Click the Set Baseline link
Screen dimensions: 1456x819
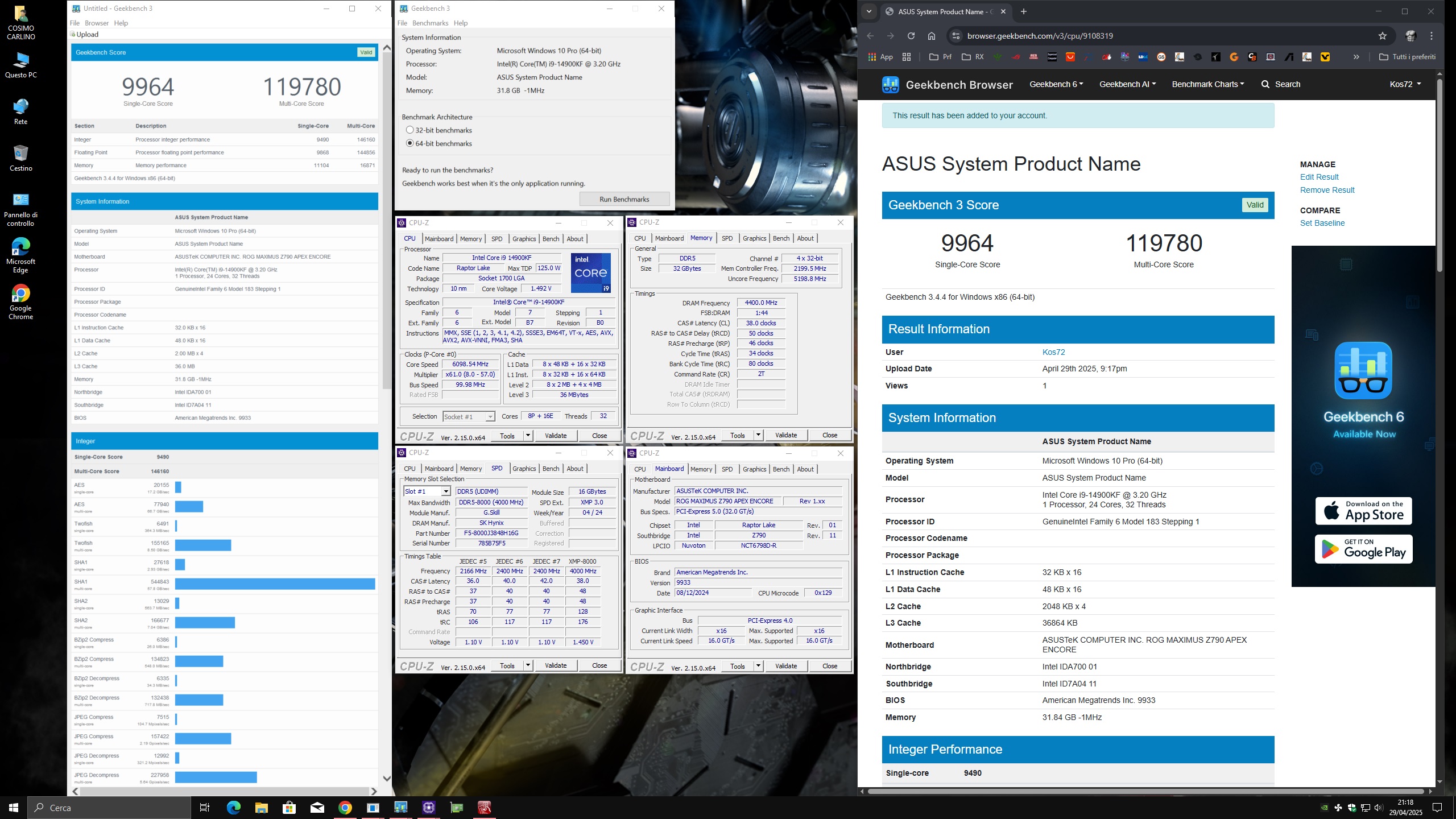[1322, 223]
